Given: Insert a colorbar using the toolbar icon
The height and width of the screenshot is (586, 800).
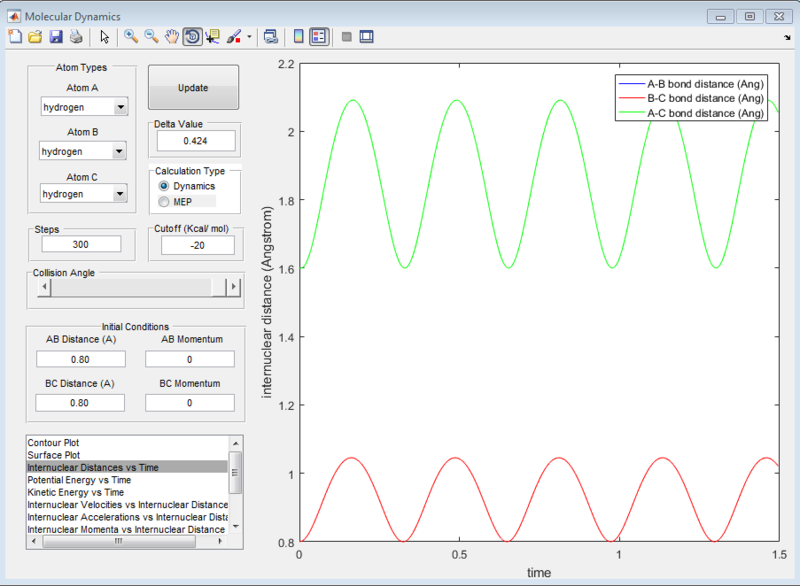Looking at the screenshot, I should (299, 36).
